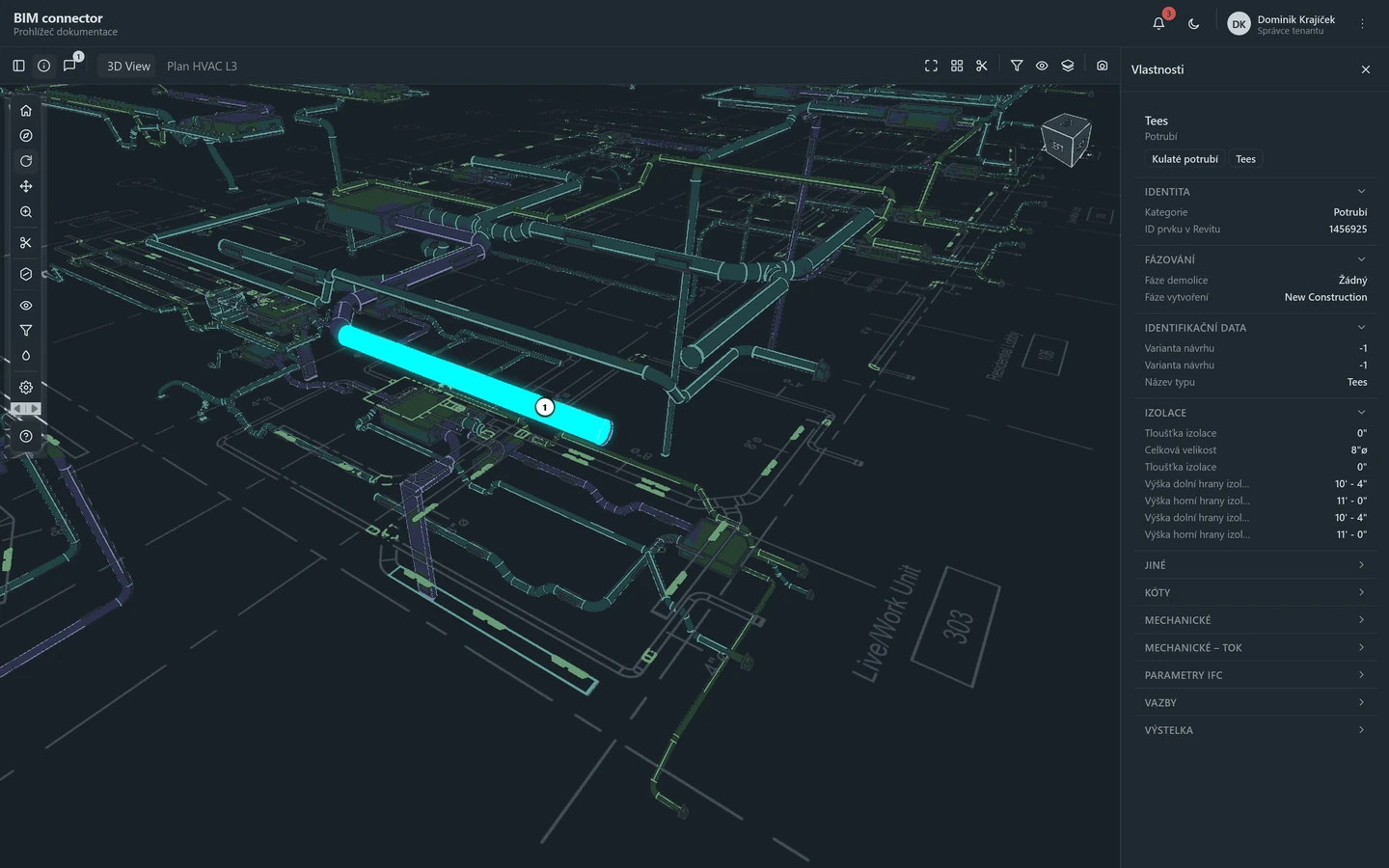This screenshot has width=1389, height=868.
Task: Open the comments speech bubble icon
Action: point(69,66)
